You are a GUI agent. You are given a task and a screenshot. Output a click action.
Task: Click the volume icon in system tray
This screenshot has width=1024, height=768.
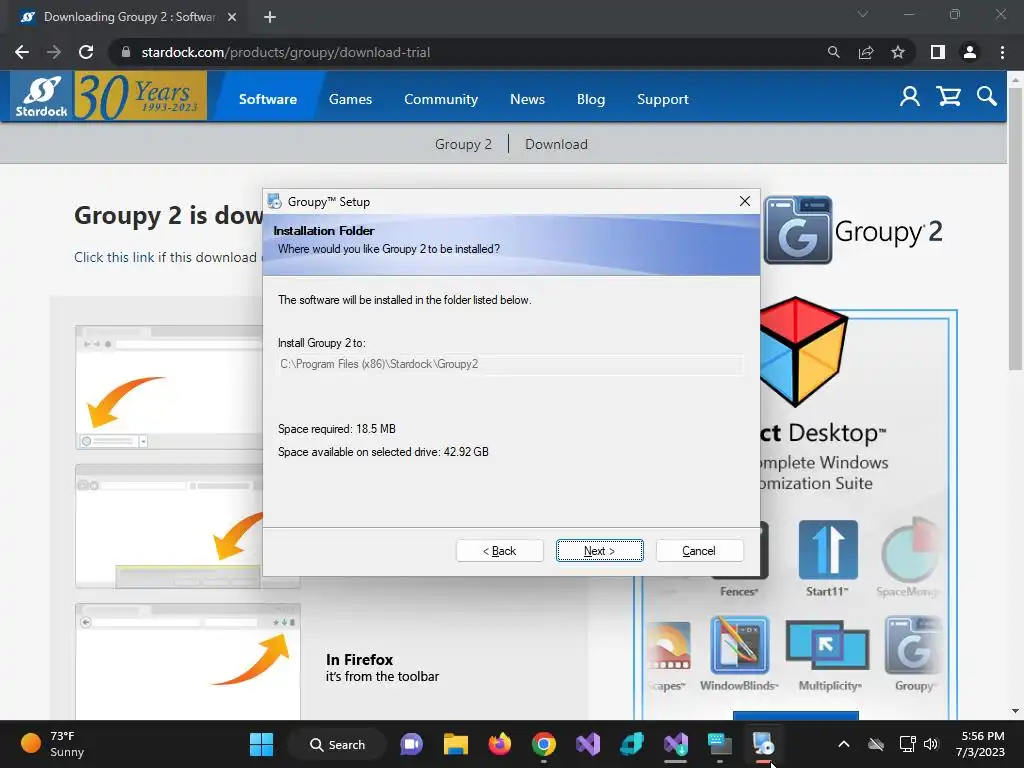931,744
